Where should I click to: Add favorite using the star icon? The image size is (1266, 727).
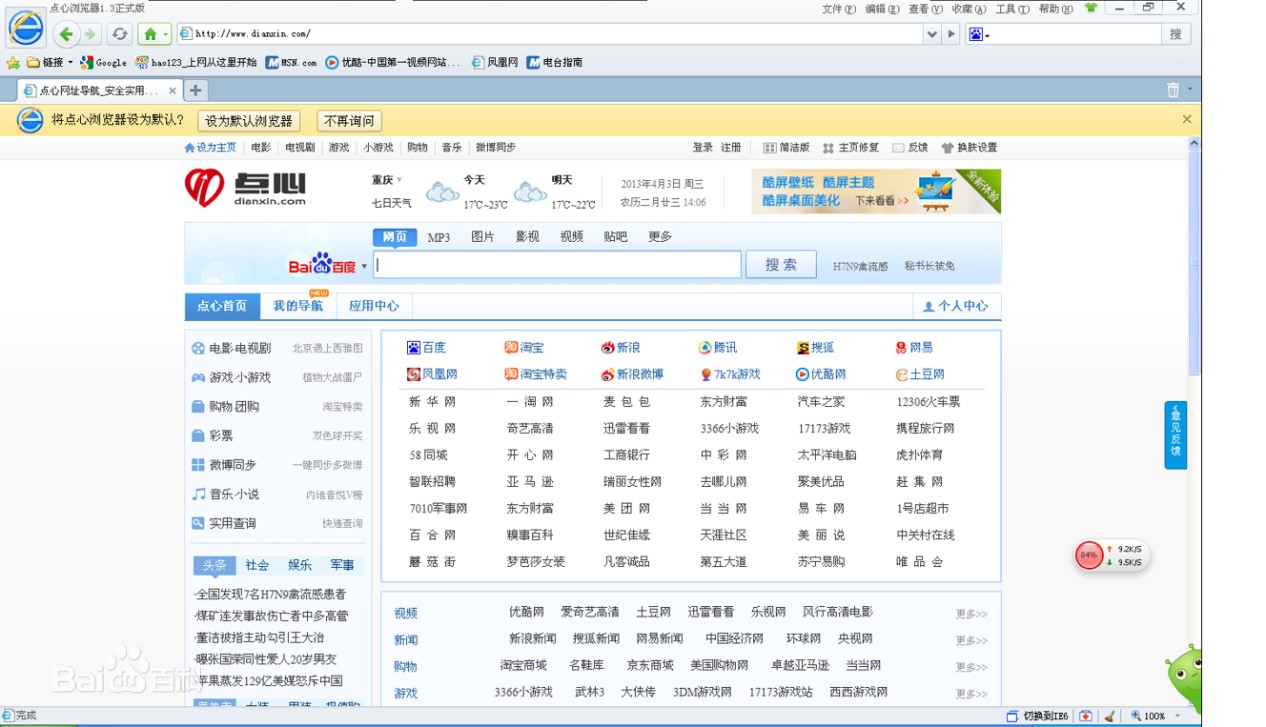click(x=13, y=62)
